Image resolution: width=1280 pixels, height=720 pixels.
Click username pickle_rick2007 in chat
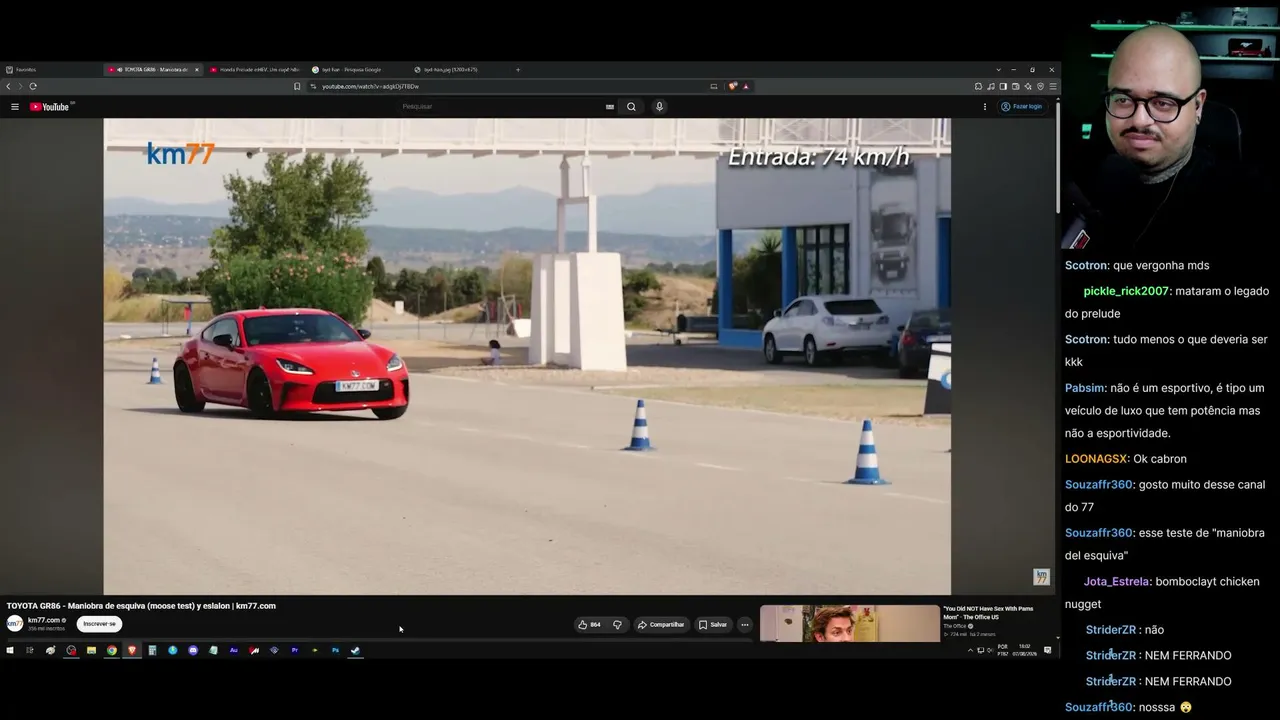point(1126,291)
